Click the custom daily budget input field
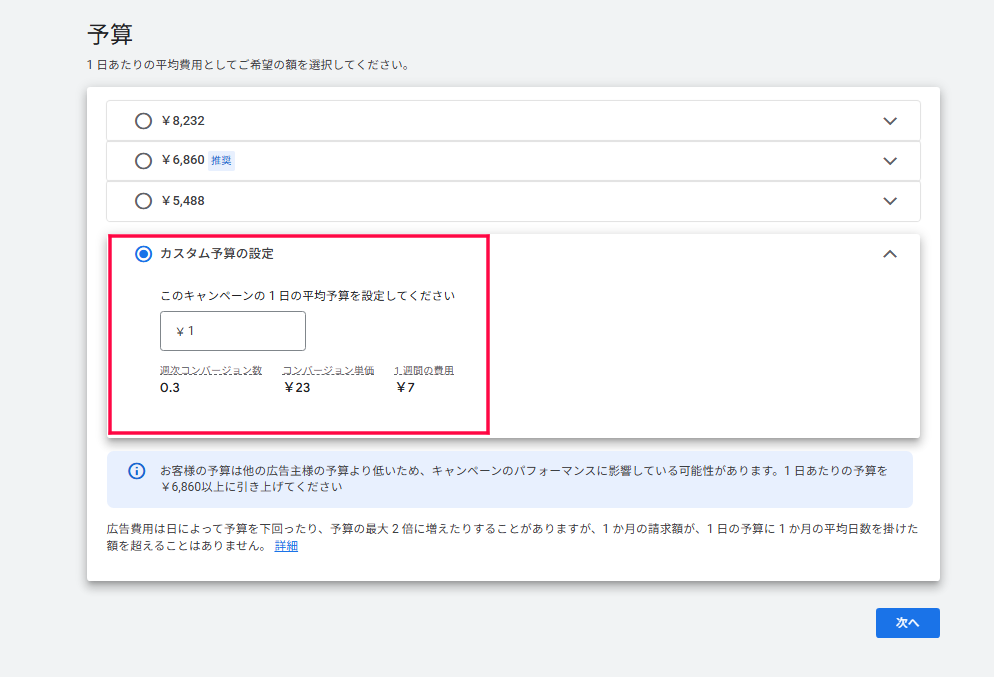 pos(232,330)
